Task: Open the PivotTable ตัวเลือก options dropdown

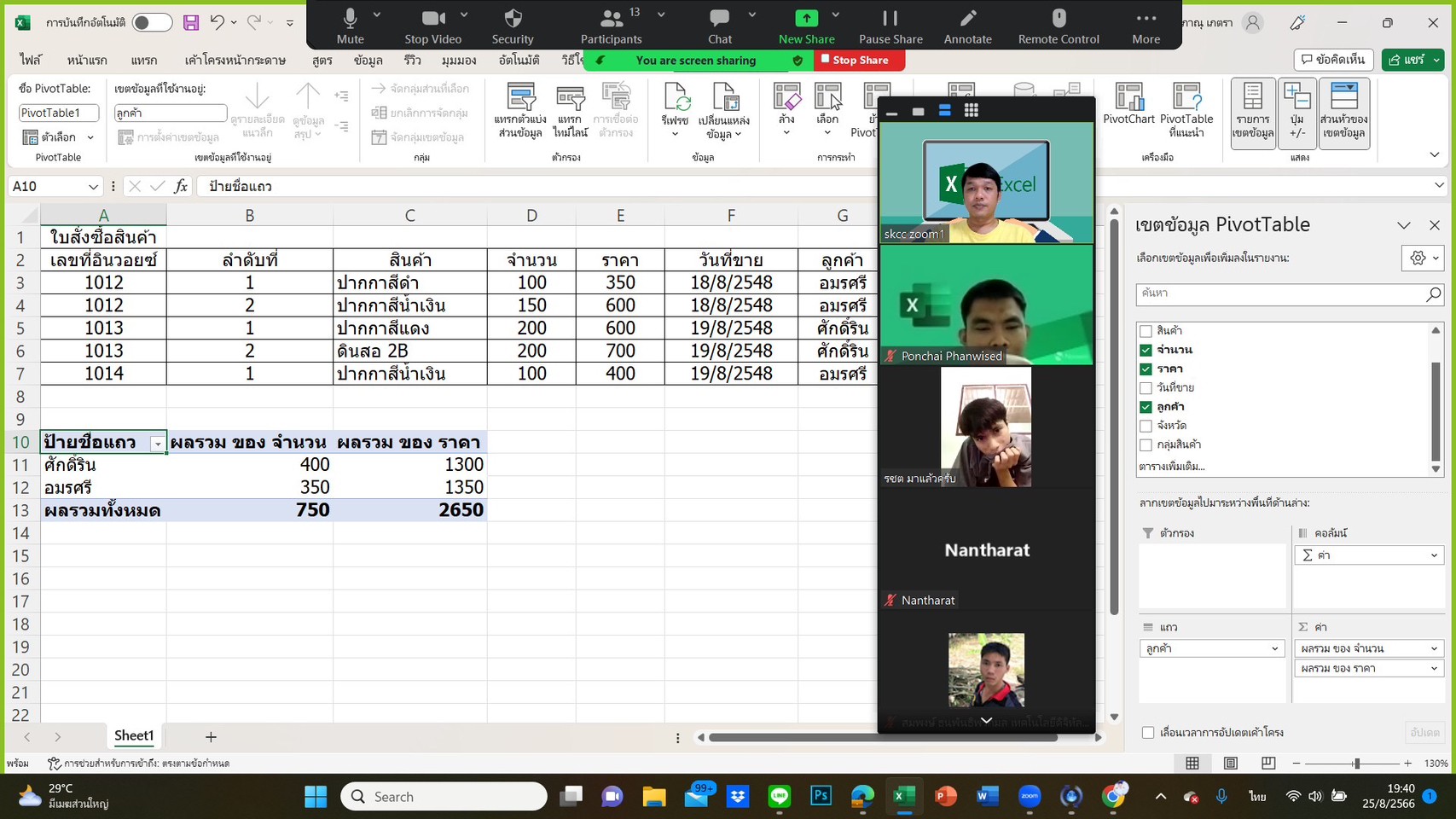Action: click(x=57, y=137)
